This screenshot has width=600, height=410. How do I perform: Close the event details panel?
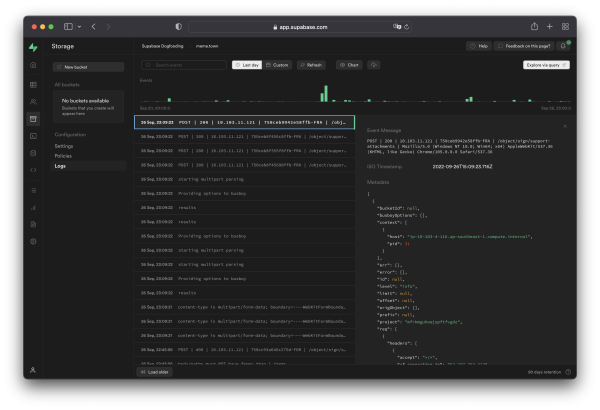[563, 126]
